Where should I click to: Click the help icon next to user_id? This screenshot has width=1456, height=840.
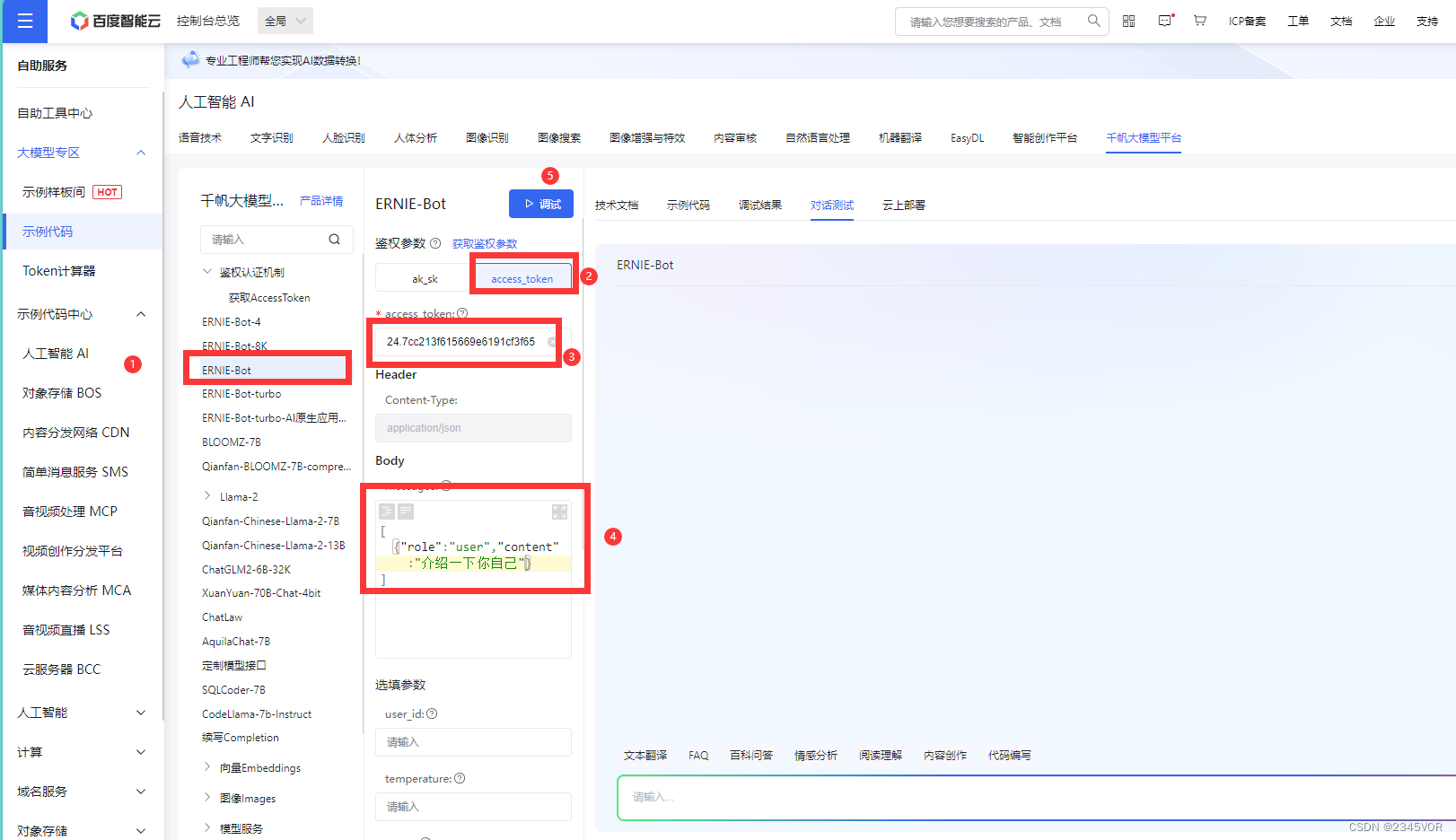(432, 713)
